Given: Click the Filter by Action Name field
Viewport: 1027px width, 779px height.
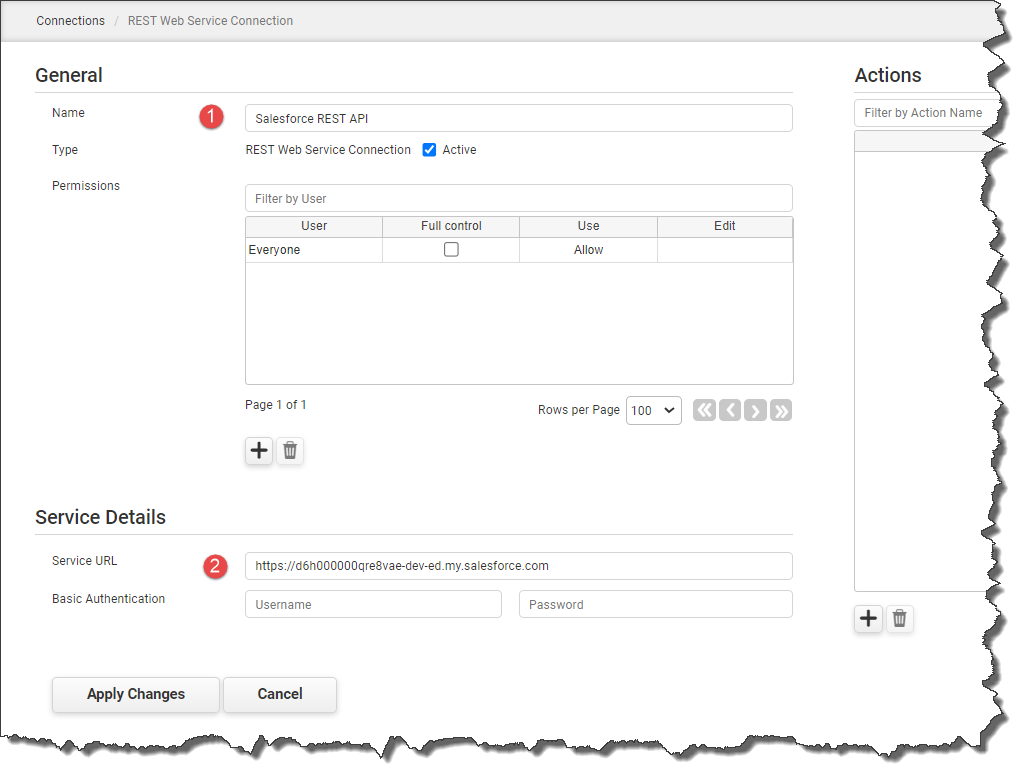Looking at the screenshot, I should [x=925, y=113].
